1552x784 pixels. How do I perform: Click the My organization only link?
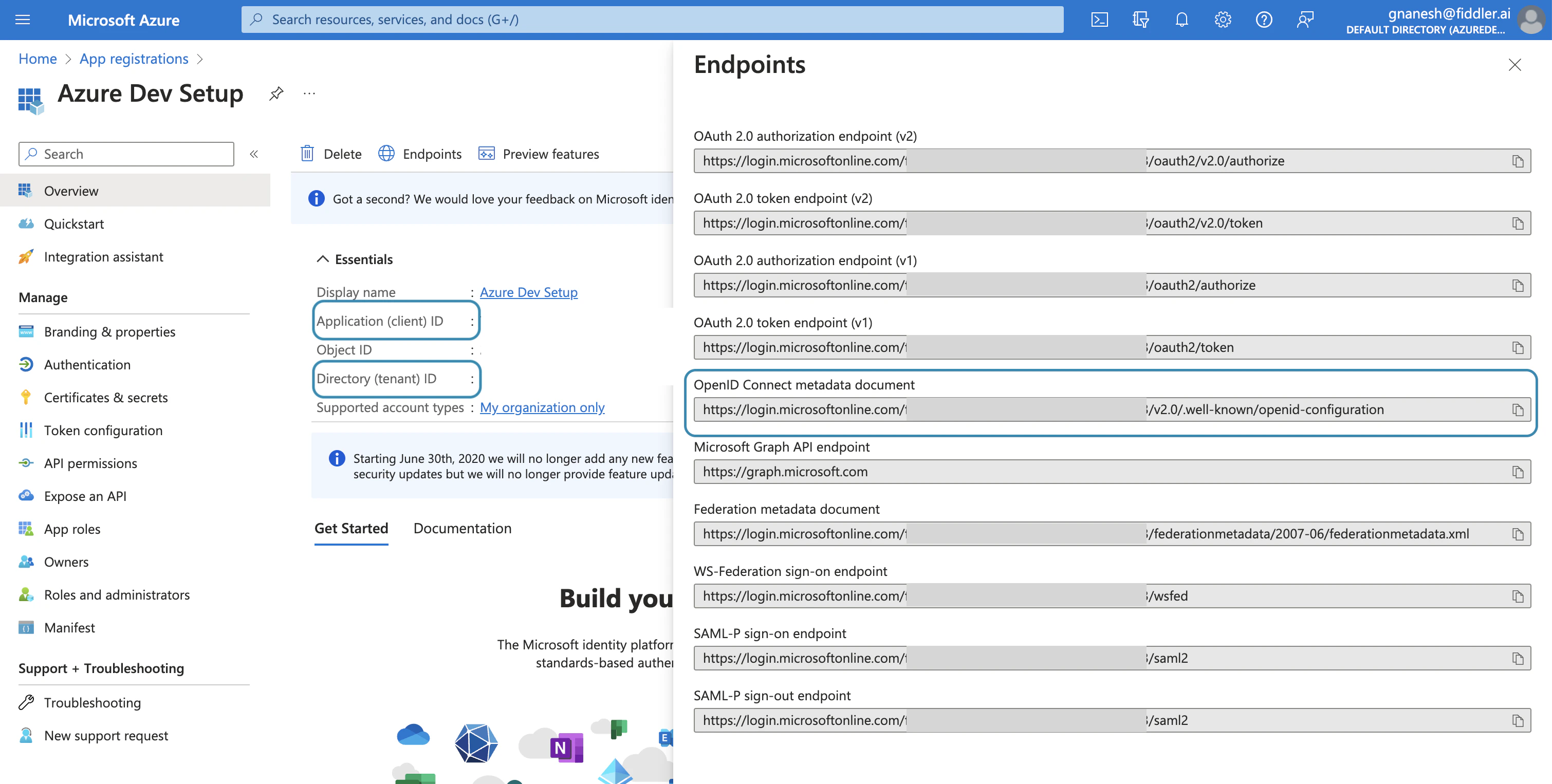542,407
